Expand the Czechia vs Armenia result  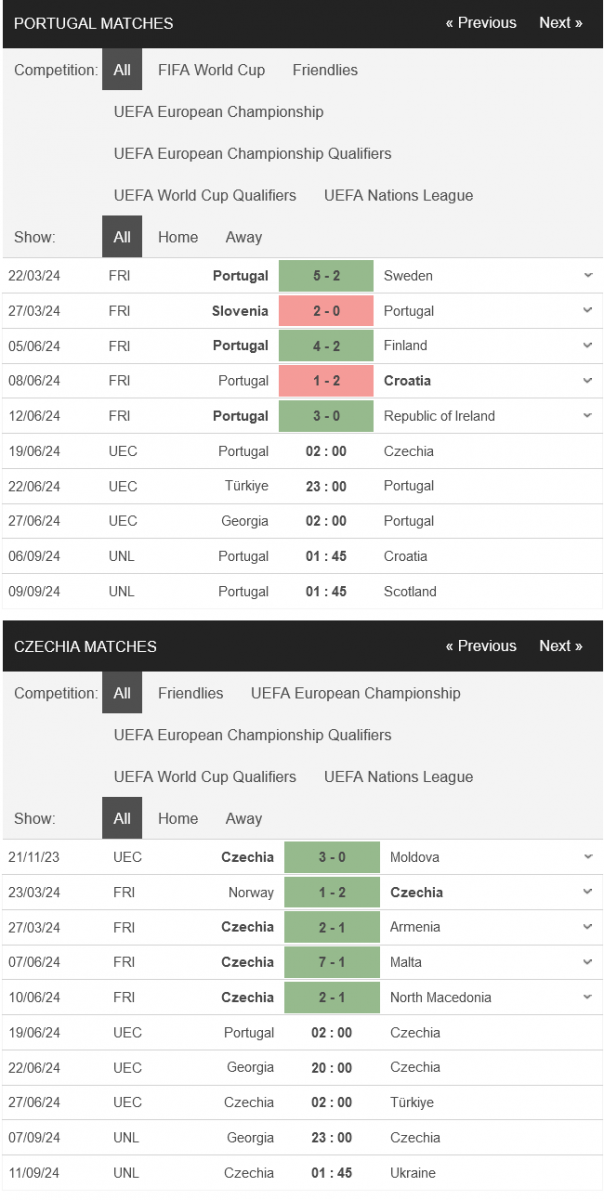pos(588,927)
